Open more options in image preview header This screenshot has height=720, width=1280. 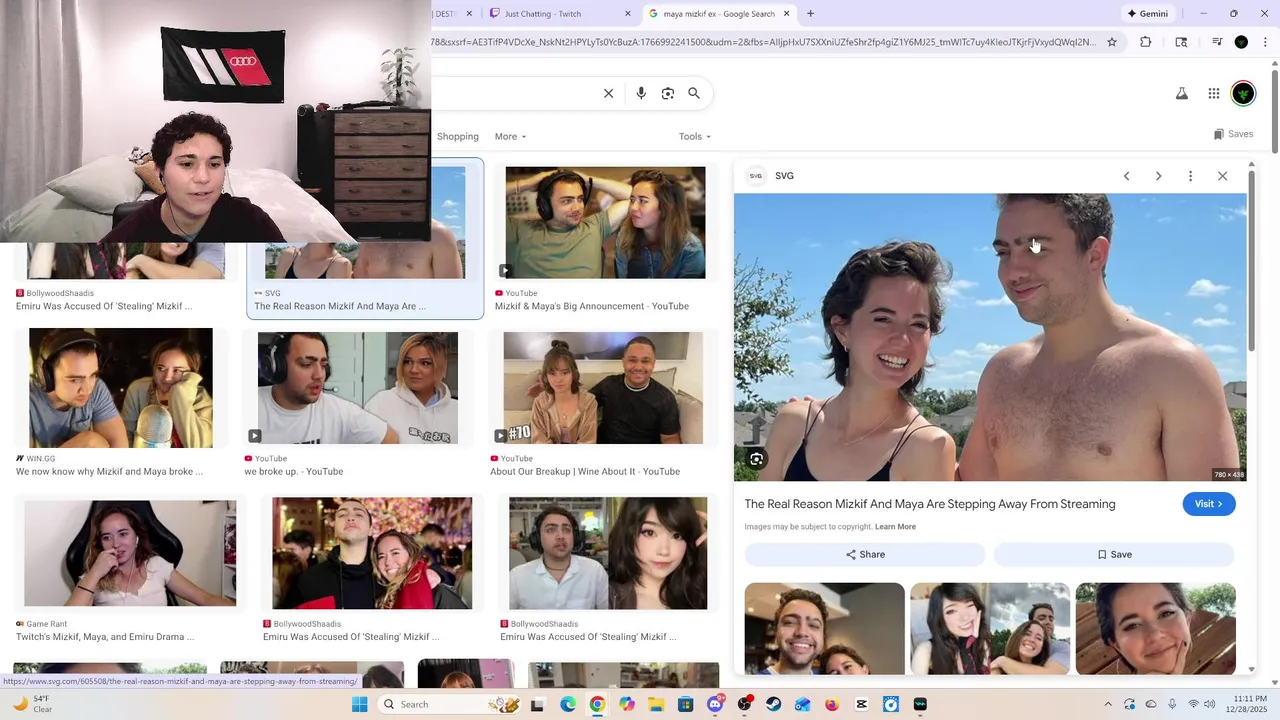click(x=1190, y=176)
